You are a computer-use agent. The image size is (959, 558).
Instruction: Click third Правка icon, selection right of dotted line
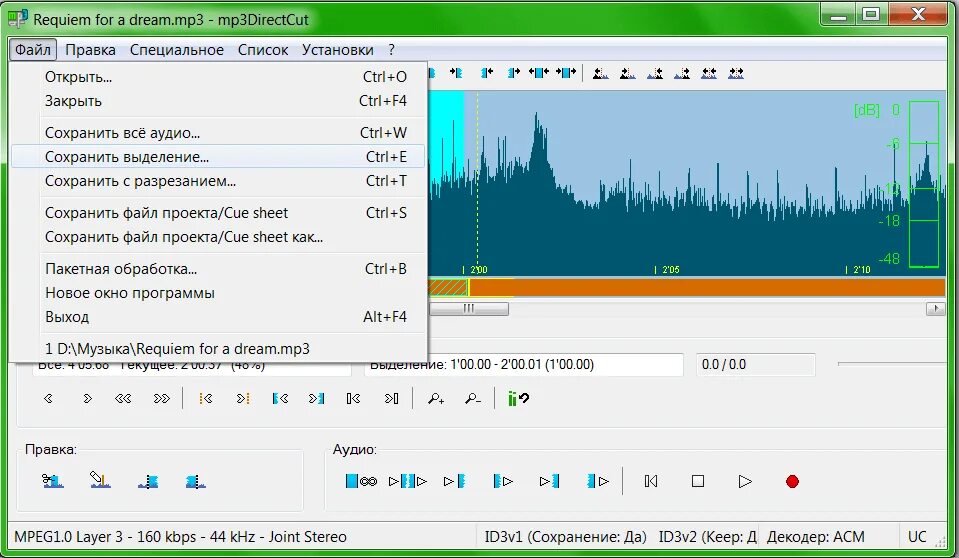pos(148,482)
